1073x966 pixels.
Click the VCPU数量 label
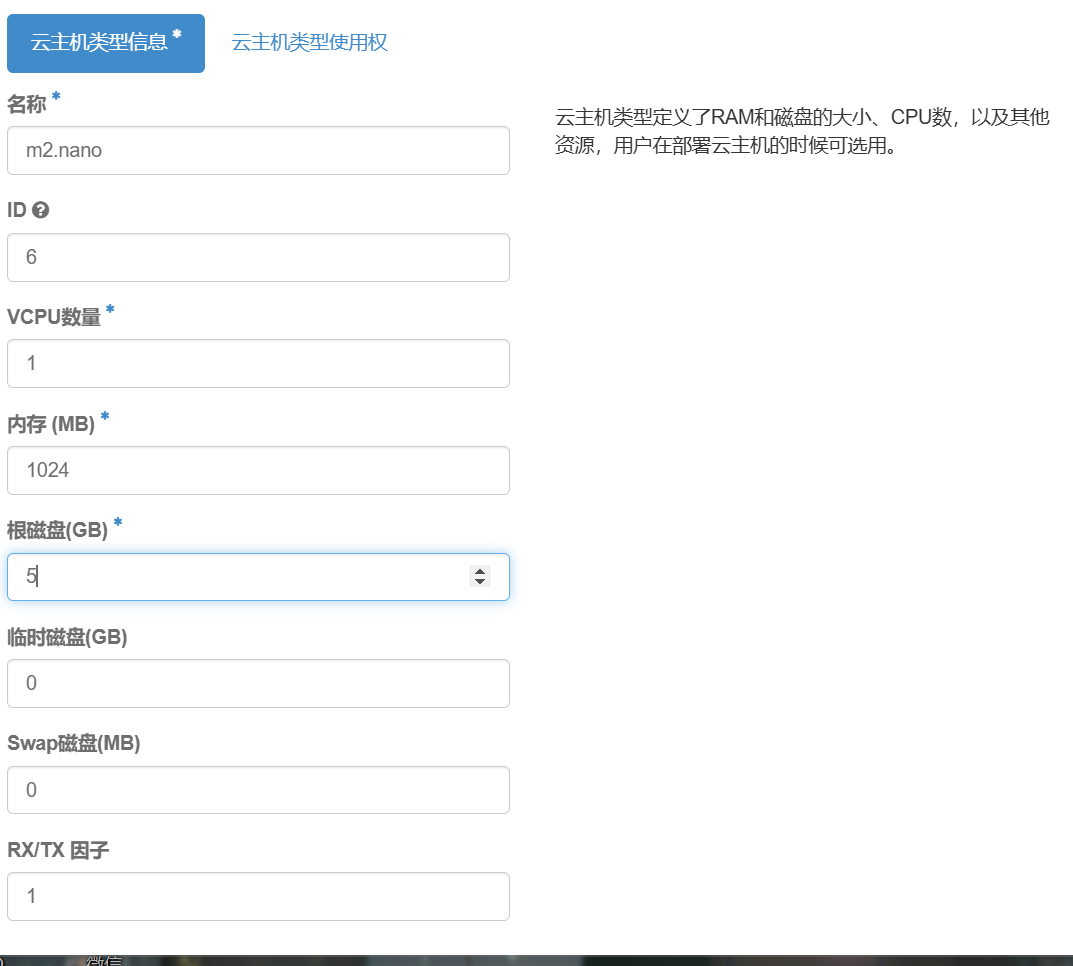54,317
